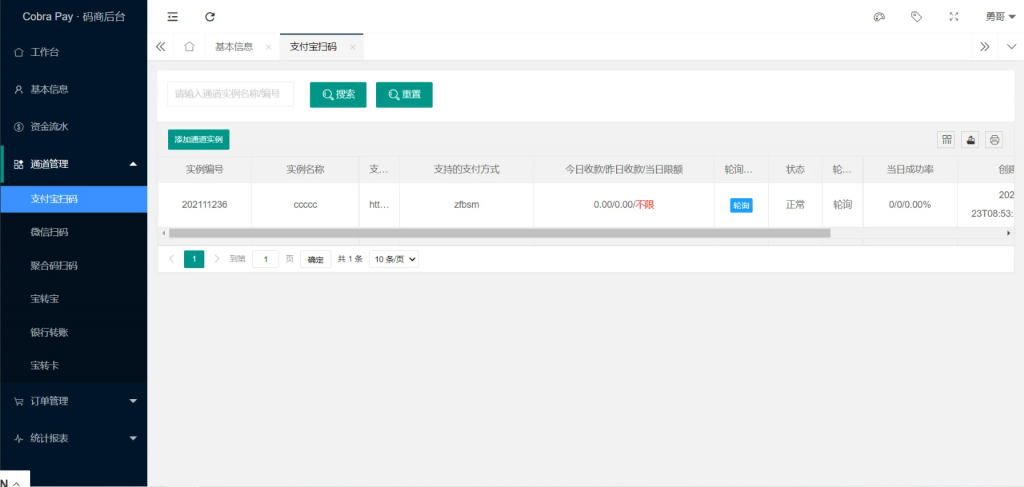Open the 10 条/页 page size dropdown
Viewport: 1024px width, 487px height.
point(393,259)
